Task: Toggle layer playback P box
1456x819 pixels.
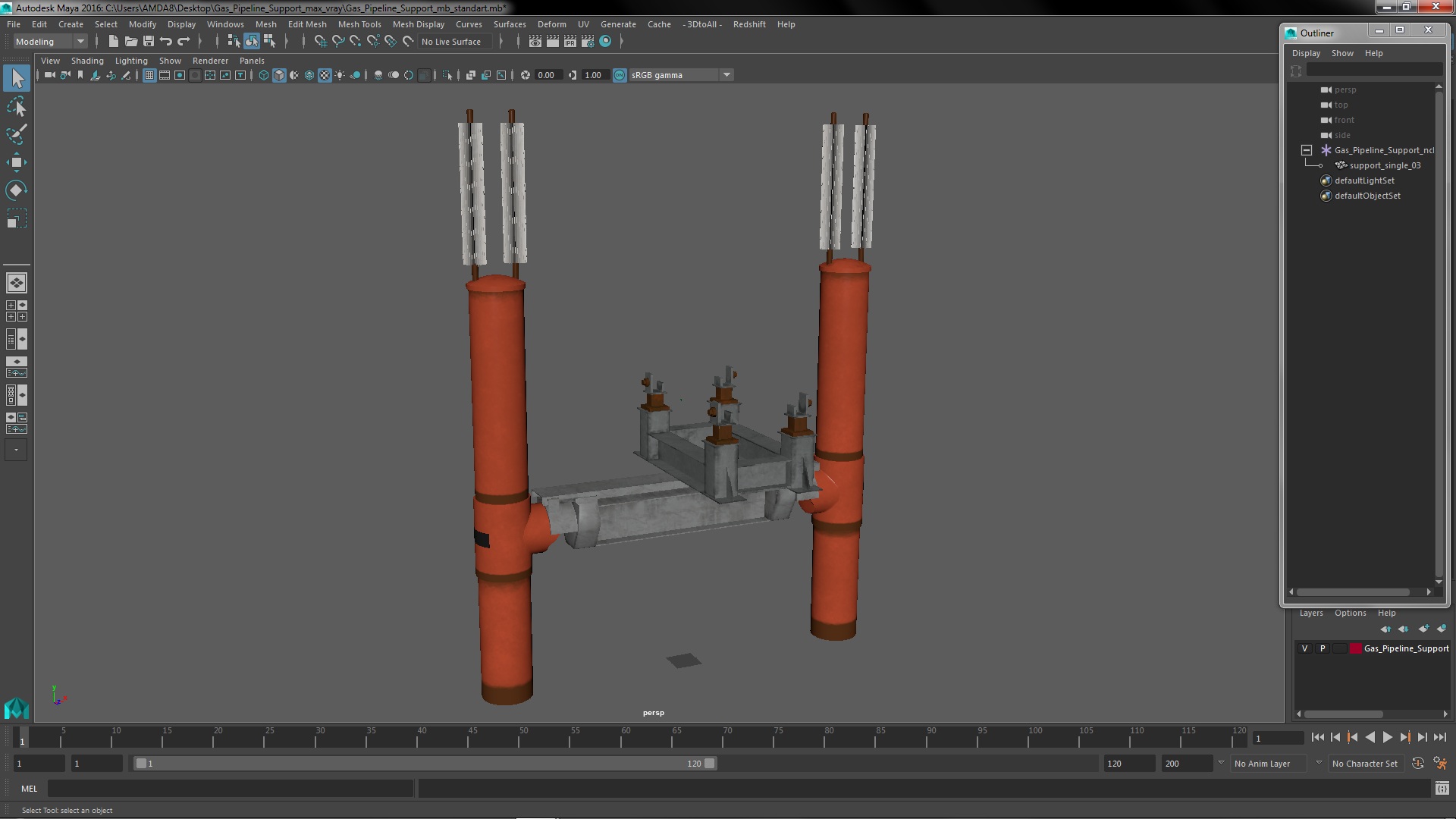Action: coord(1323,648)
